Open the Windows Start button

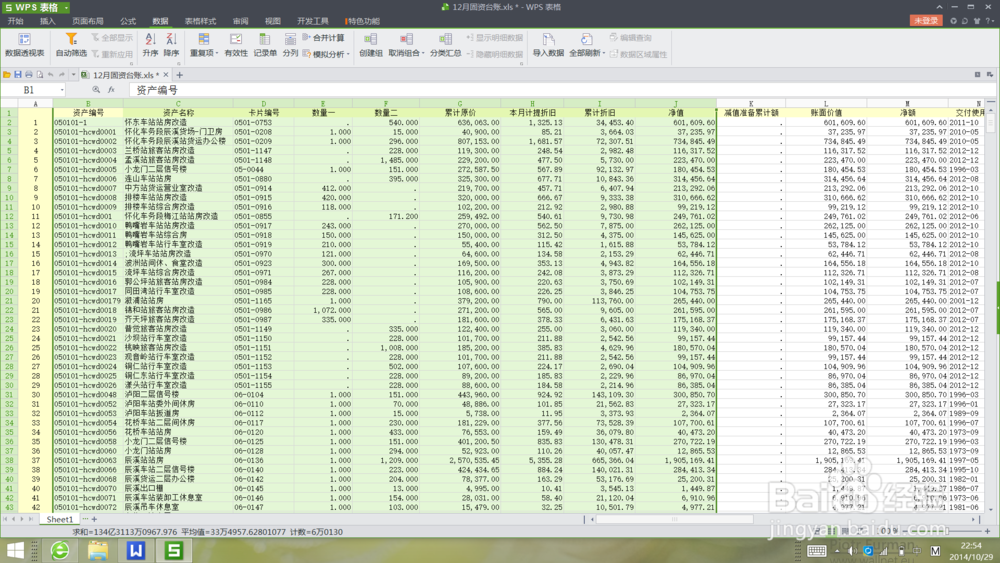15,550
